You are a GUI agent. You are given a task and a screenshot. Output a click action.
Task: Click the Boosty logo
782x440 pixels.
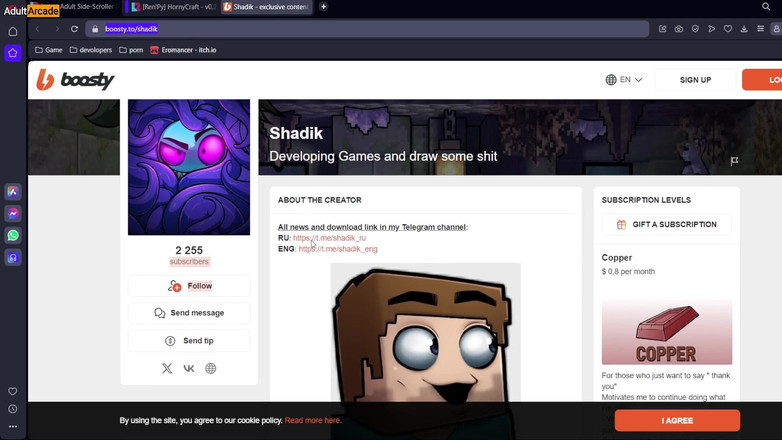point(75,80)
